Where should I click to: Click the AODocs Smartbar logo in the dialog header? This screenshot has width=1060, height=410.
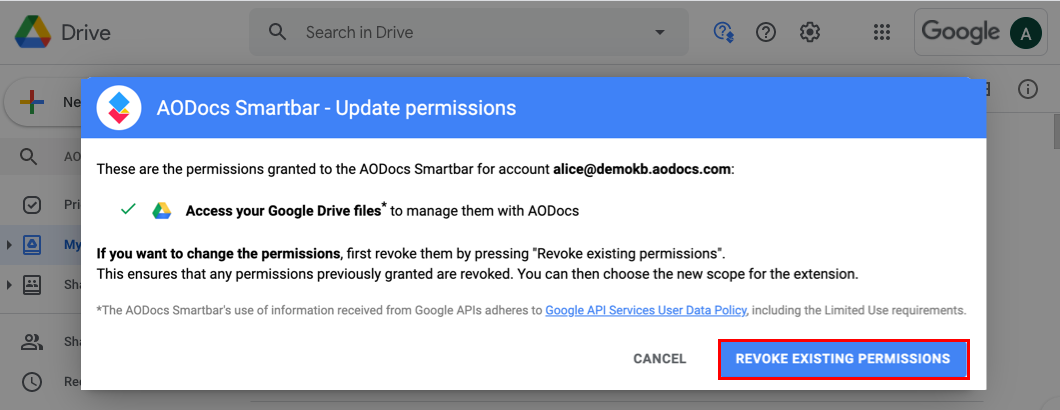(118, 108)
